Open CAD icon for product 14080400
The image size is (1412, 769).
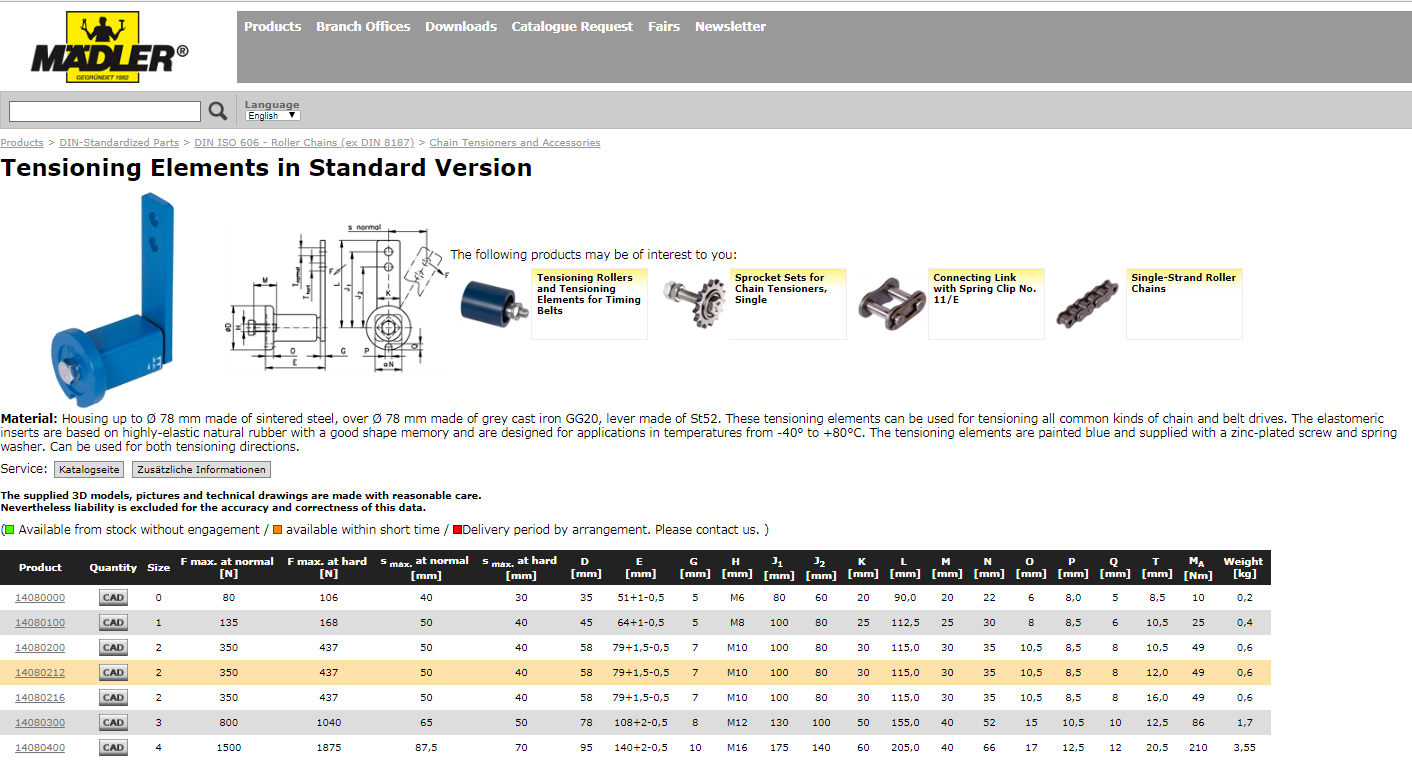113,748
